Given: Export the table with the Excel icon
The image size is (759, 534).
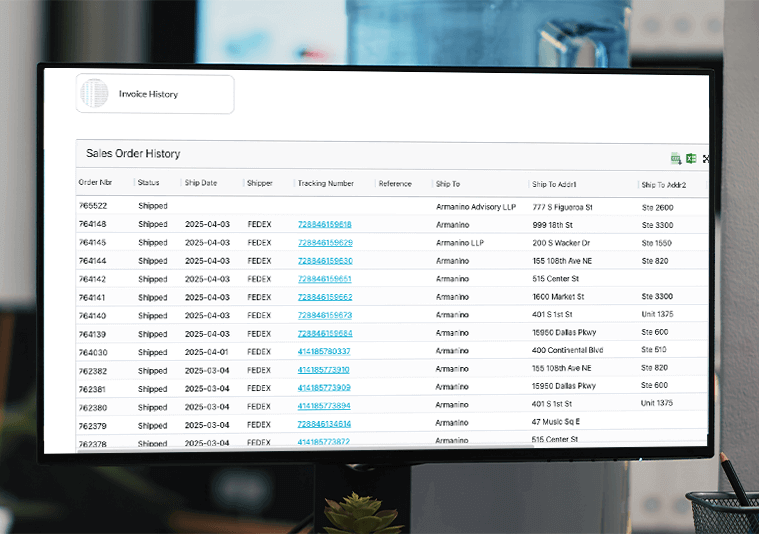Looking at the screenshot, I should tap(690, 158).
